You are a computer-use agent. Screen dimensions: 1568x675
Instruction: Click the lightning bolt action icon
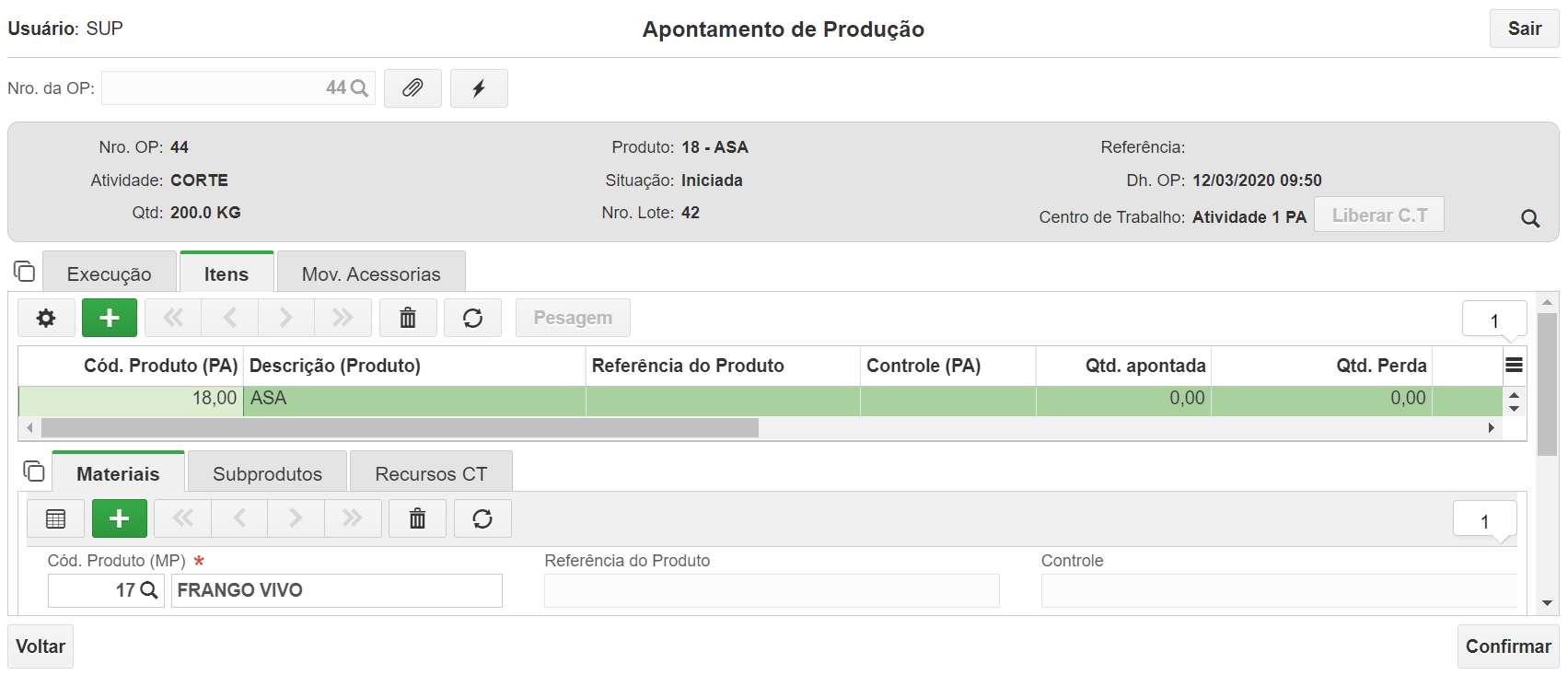[x=479, y=88]
